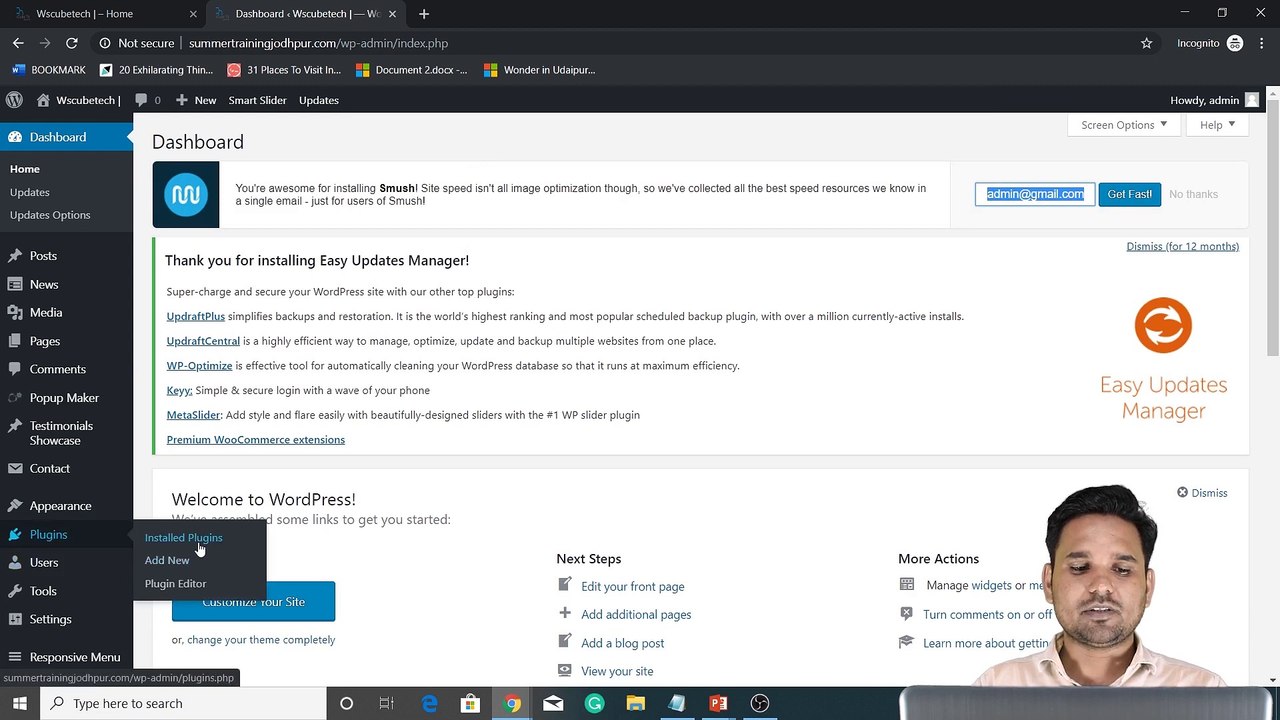Open the BOOKMARK bookmarks bar item

(49, 70)
